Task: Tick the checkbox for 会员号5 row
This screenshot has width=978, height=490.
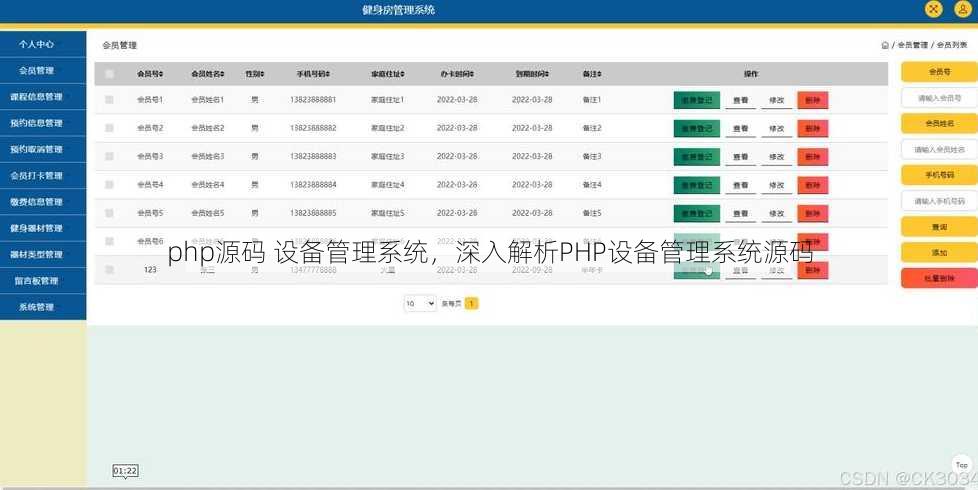Action: [x=110, y=213]
